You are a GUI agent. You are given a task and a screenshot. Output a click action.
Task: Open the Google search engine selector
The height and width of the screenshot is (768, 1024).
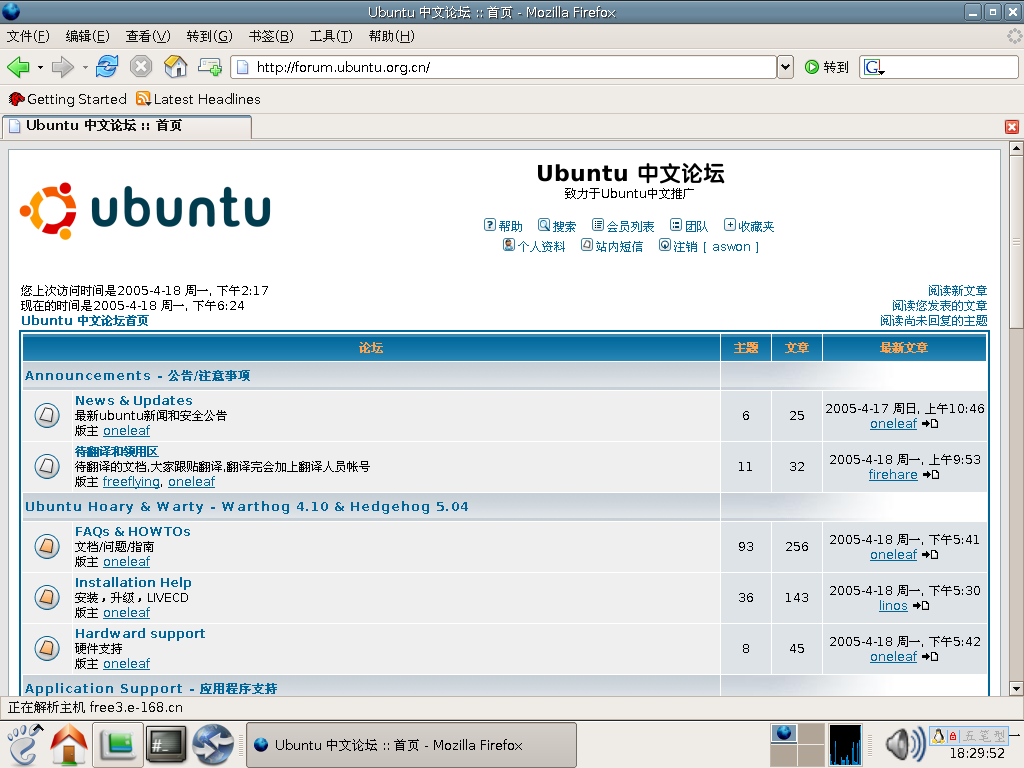[873, 67]
